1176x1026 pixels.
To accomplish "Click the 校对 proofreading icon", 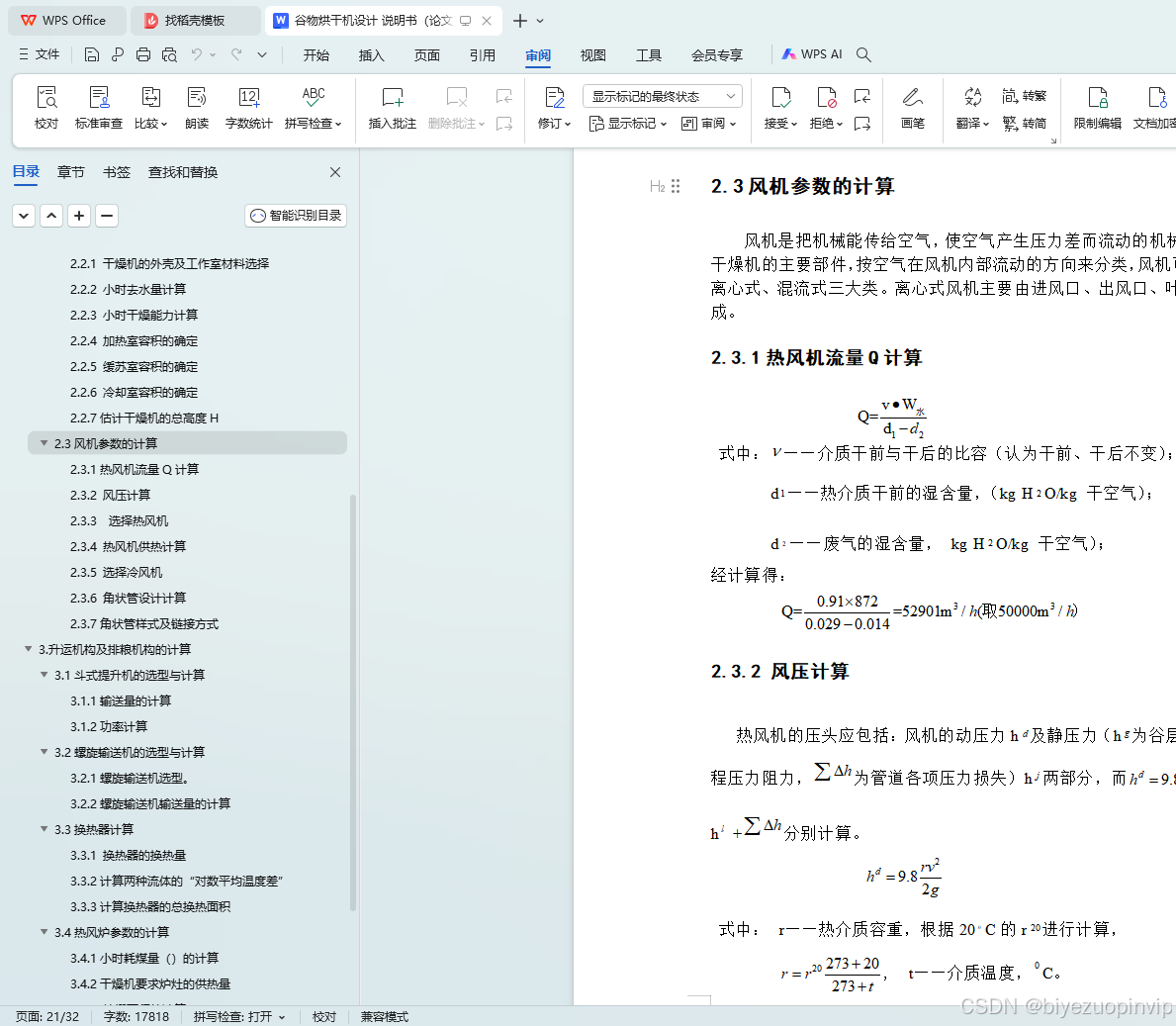I will coord(46,107).
